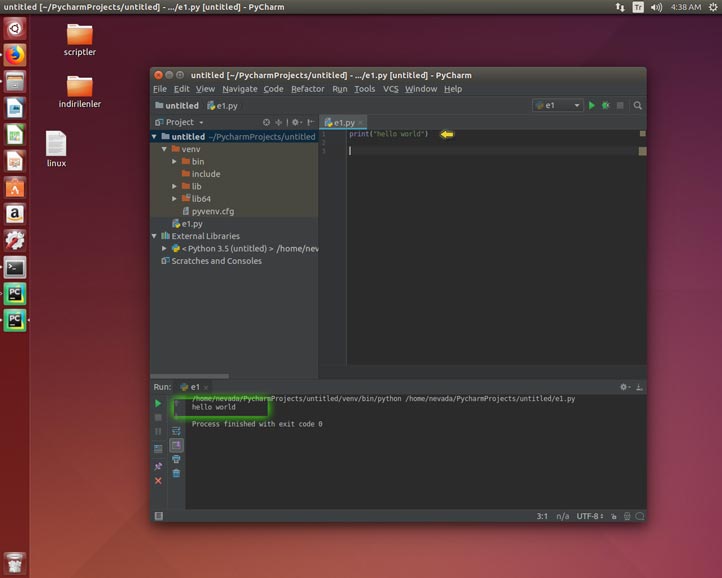Click the n/a line separator in status bar

pyautogui.click(x=562, y=516)
